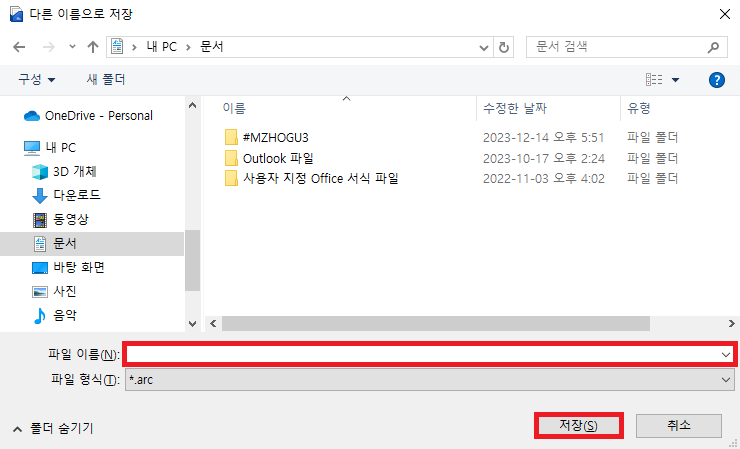Expand address bar history dropdown
740x449 pixels.
click(484, 47)
